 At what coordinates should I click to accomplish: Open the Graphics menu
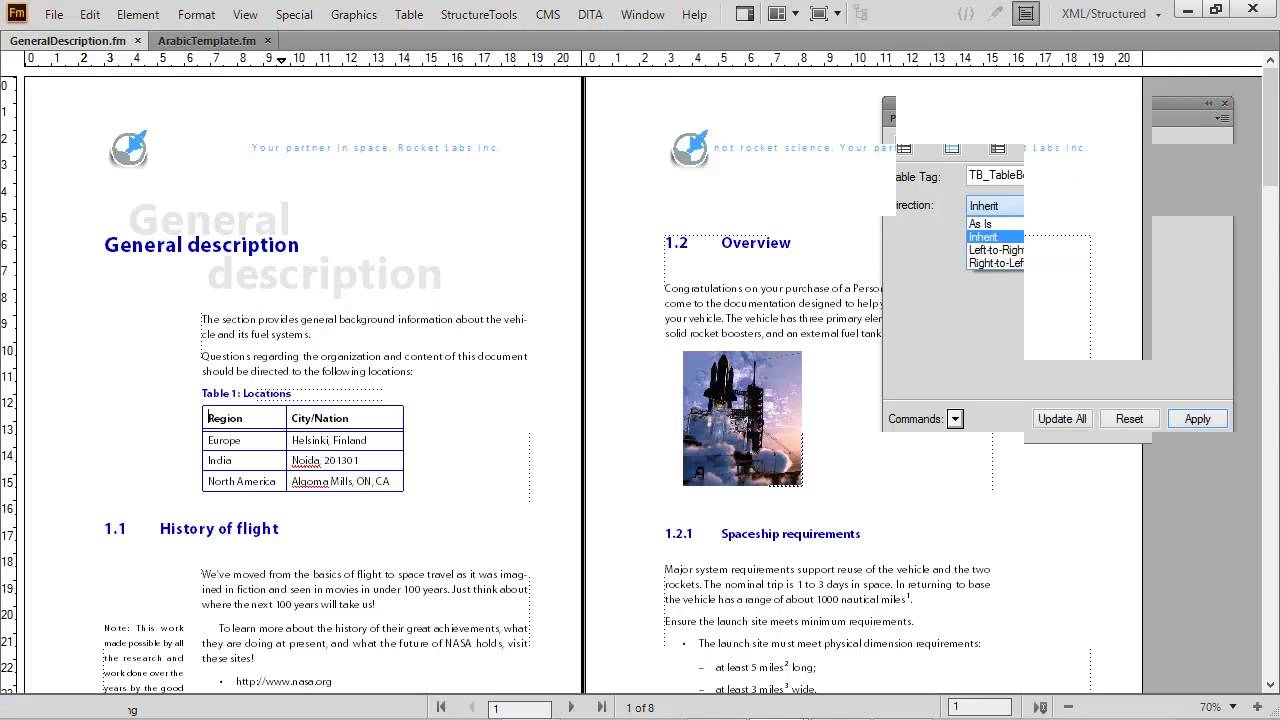354,14
